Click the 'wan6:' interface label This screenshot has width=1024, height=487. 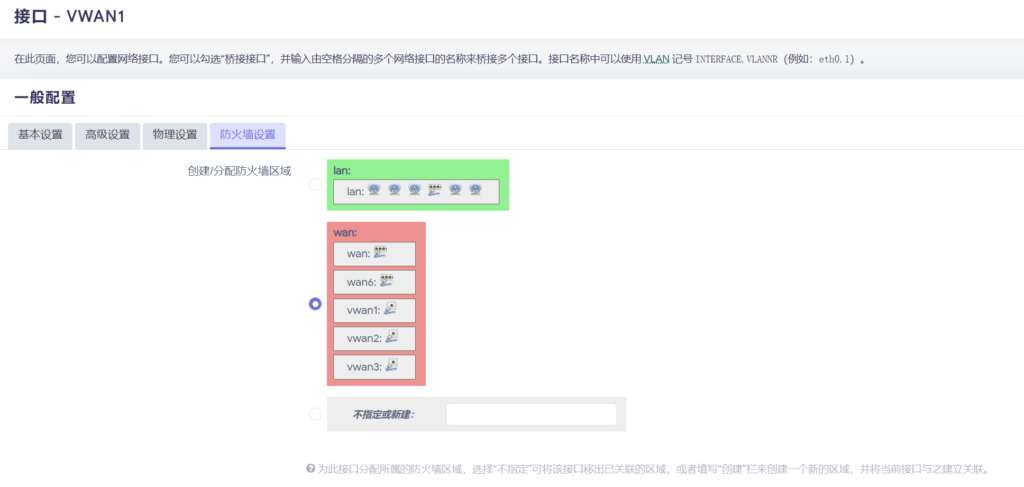(361, 283)
